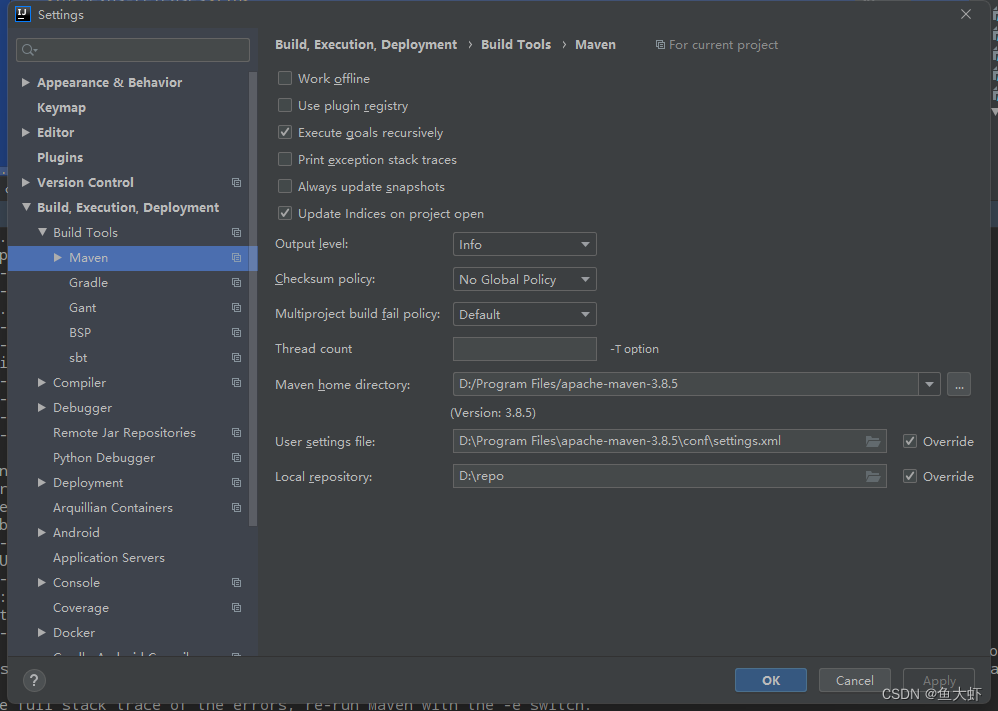Open Multiproject build fail policy dropdown

(524, 314)
